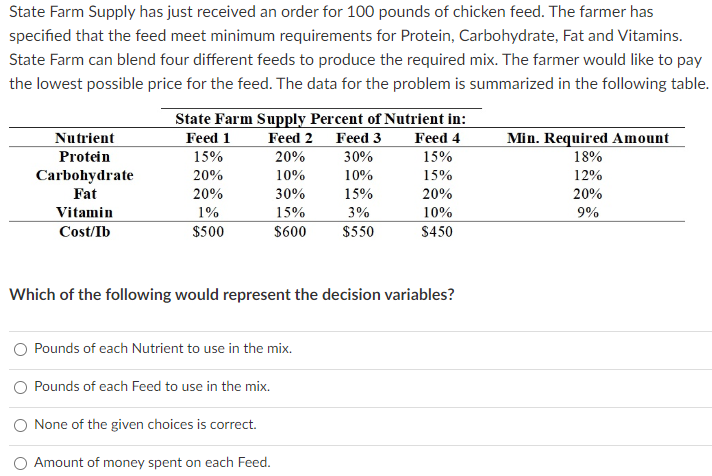Click the 'State Farm Supply Percent of Nutrient' table title
Screen dimensions: 712x476
(320, 118)
